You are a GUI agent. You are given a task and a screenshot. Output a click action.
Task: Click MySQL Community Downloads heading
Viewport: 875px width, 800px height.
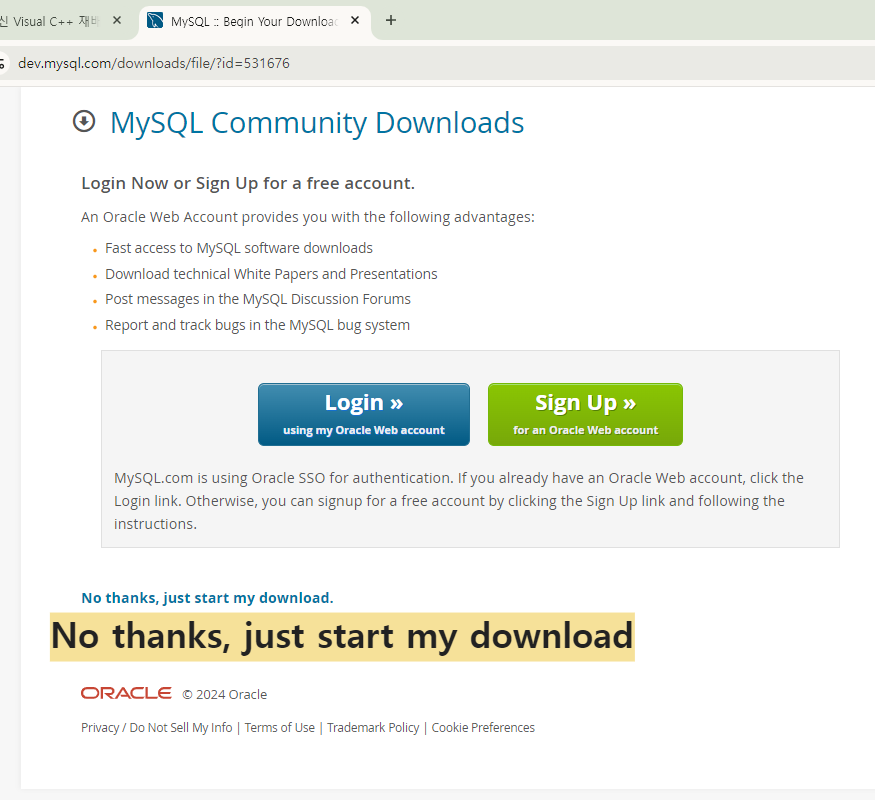point(317,123)
